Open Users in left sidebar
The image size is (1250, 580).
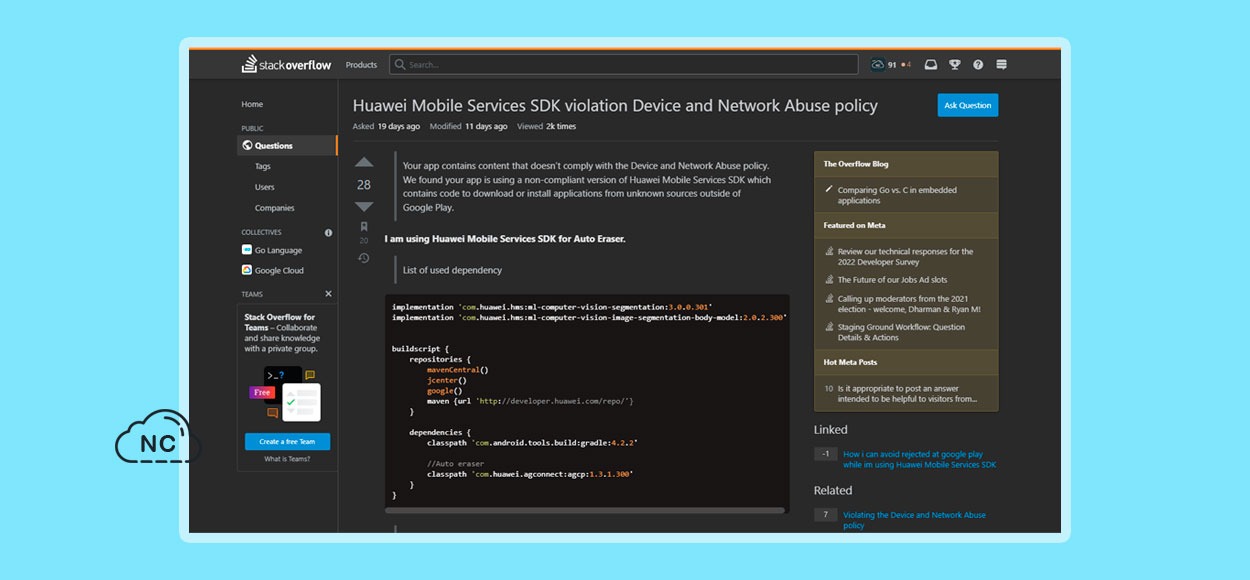pos(264,187)
